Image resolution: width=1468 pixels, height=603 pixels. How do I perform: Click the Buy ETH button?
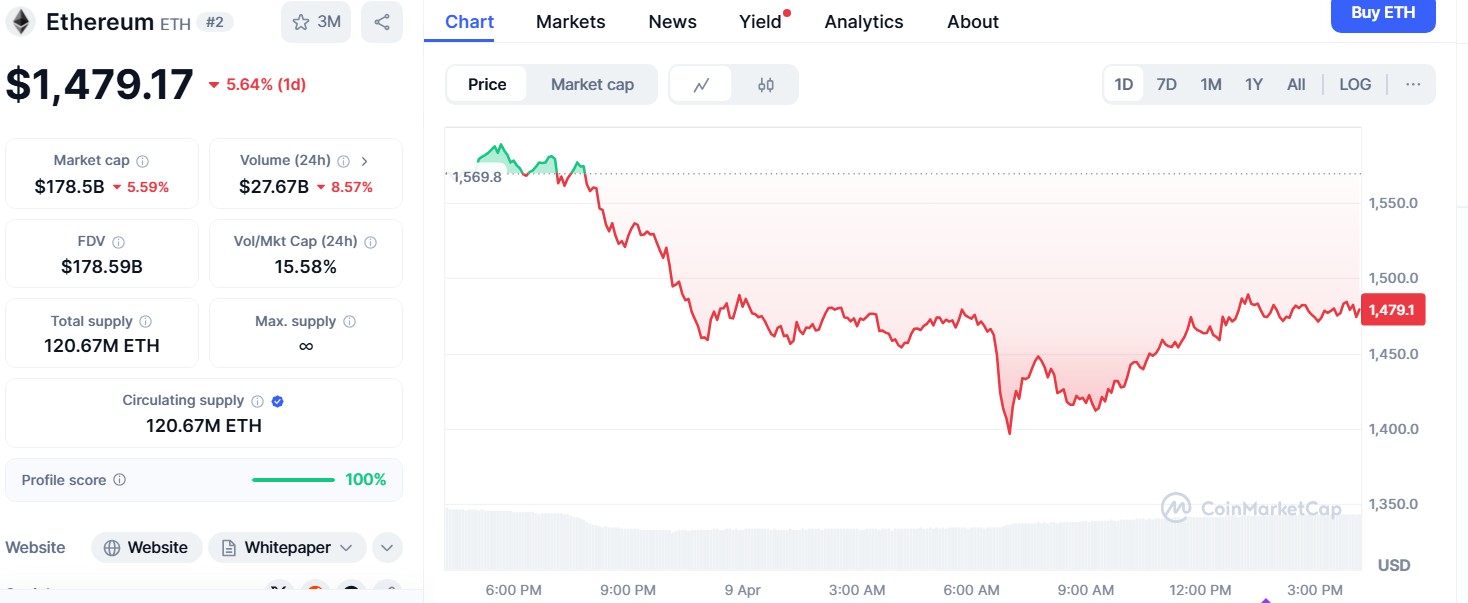tap(1383, 14)
